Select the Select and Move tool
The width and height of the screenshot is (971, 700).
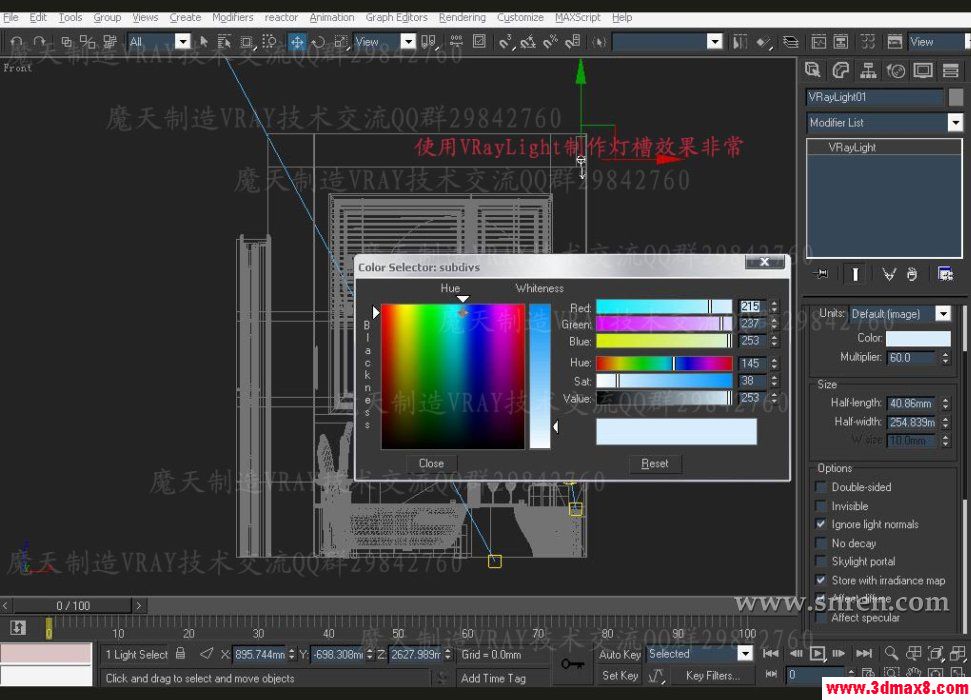(298, 42)
